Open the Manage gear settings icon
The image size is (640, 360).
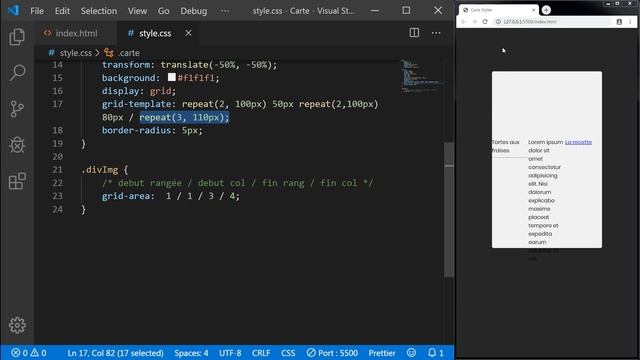pyautogui.click(x=17, y=325)
